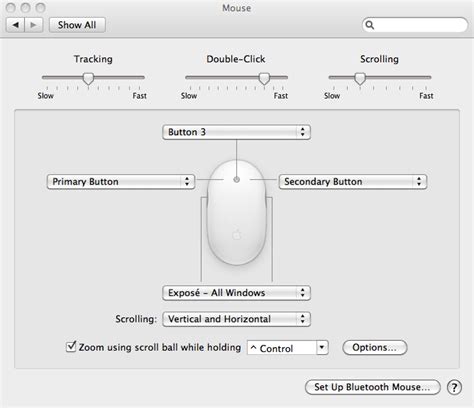Viewport: 474px width, 408px height.
Task: Click Set Up Bluetooth Mouse... button
Action: 372,387
